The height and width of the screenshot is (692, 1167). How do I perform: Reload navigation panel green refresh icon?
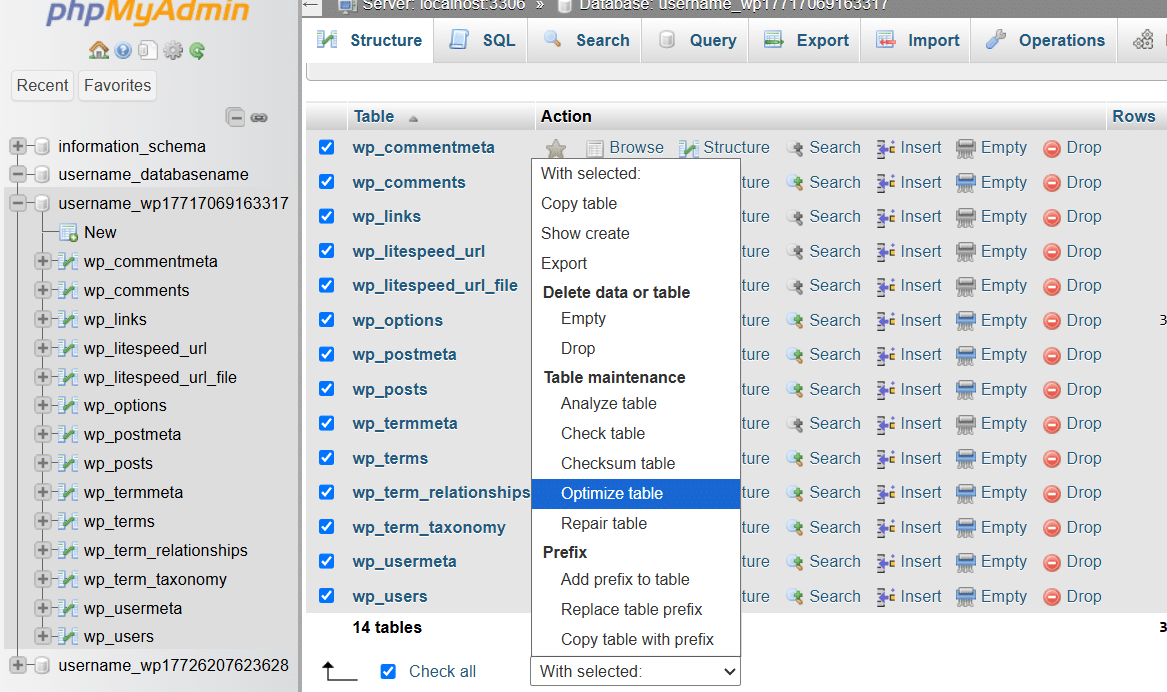197,51
